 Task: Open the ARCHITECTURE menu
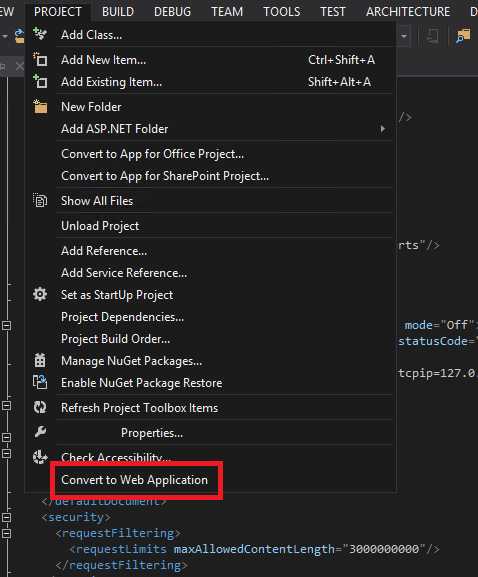408,12
